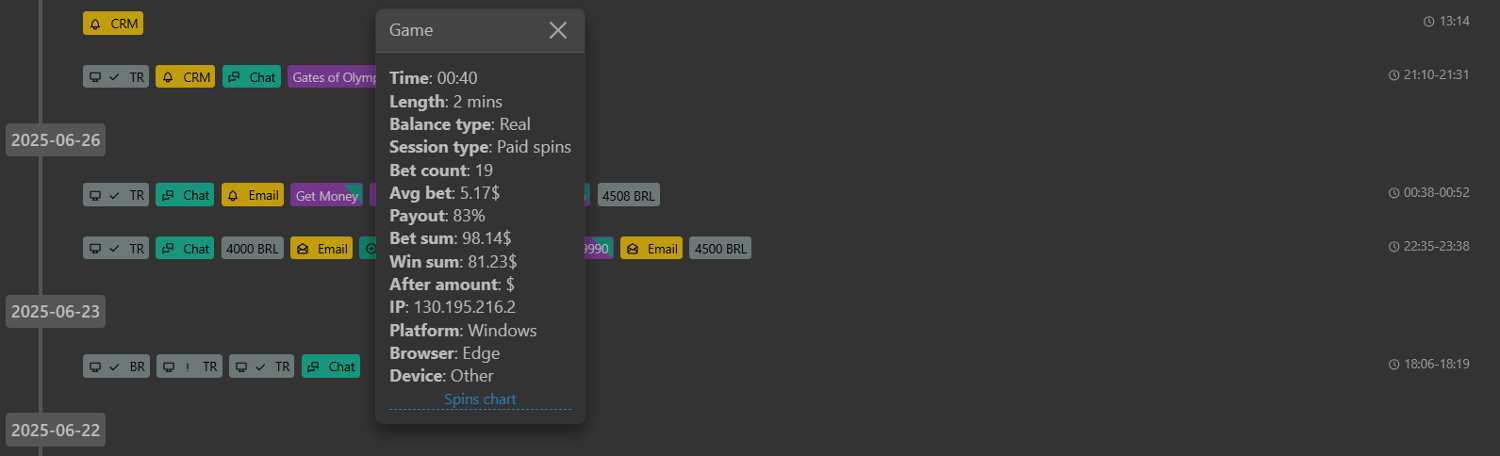Select the Gates of Olympus game tag
1500x456 pixels.
tap(332, 77)
